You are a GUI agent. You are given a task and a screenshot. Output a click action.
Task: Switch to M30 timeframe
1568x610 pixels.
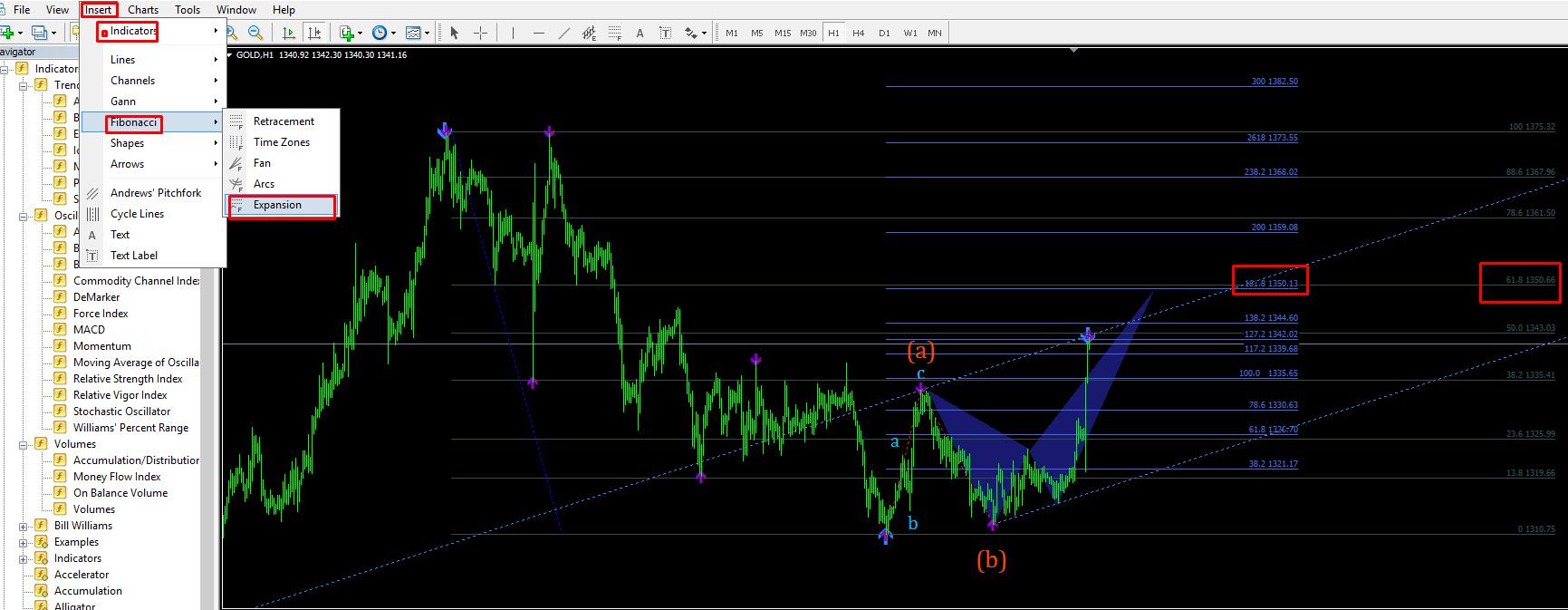pos(808,33)
